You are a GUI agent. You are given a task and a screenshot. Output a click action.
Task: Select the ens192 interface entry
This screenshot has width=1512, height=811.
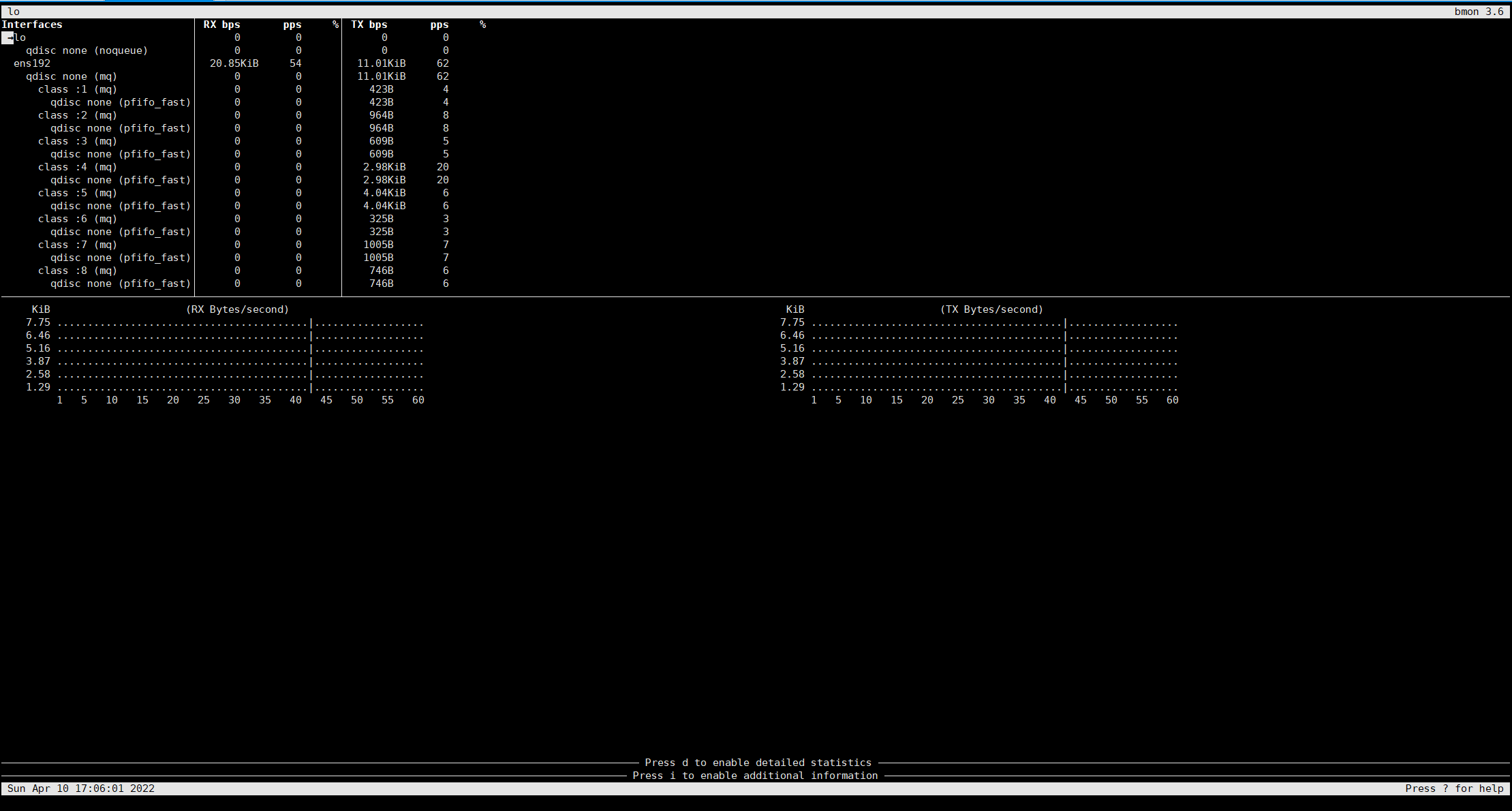[32, 63]
